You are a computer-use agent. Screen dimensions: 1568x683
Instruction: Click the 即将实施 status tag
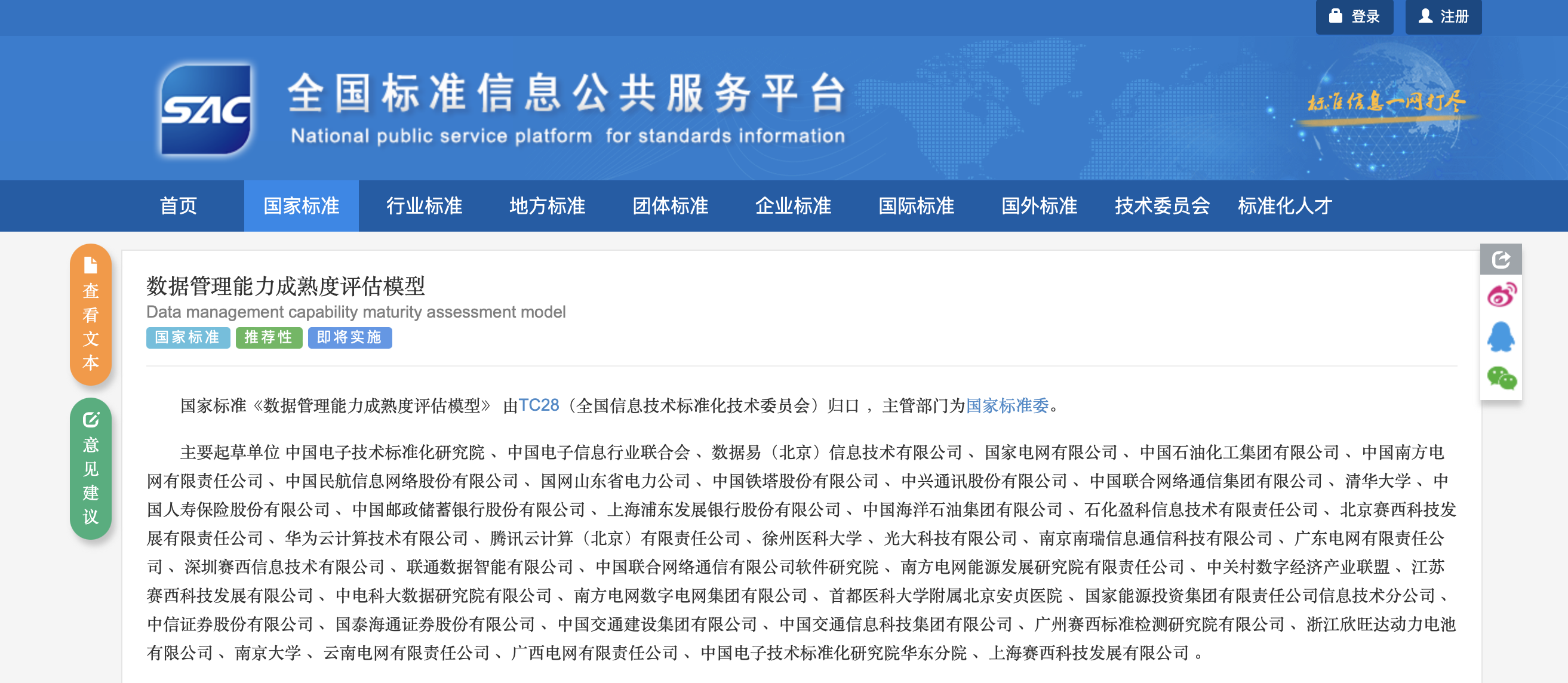(x=349, y=337)
